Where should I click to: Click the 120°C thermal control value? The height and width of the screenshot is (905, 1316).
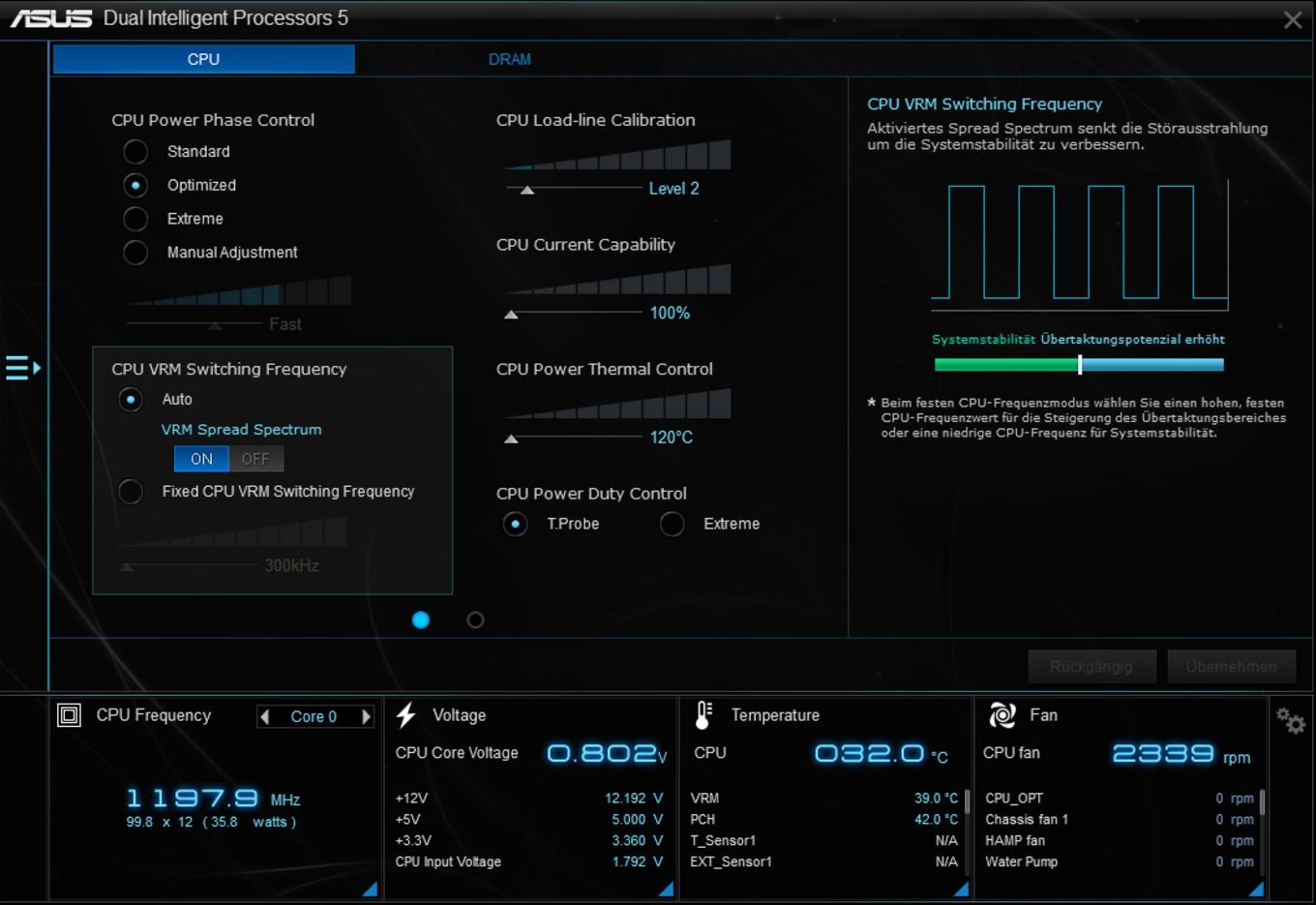671,437
